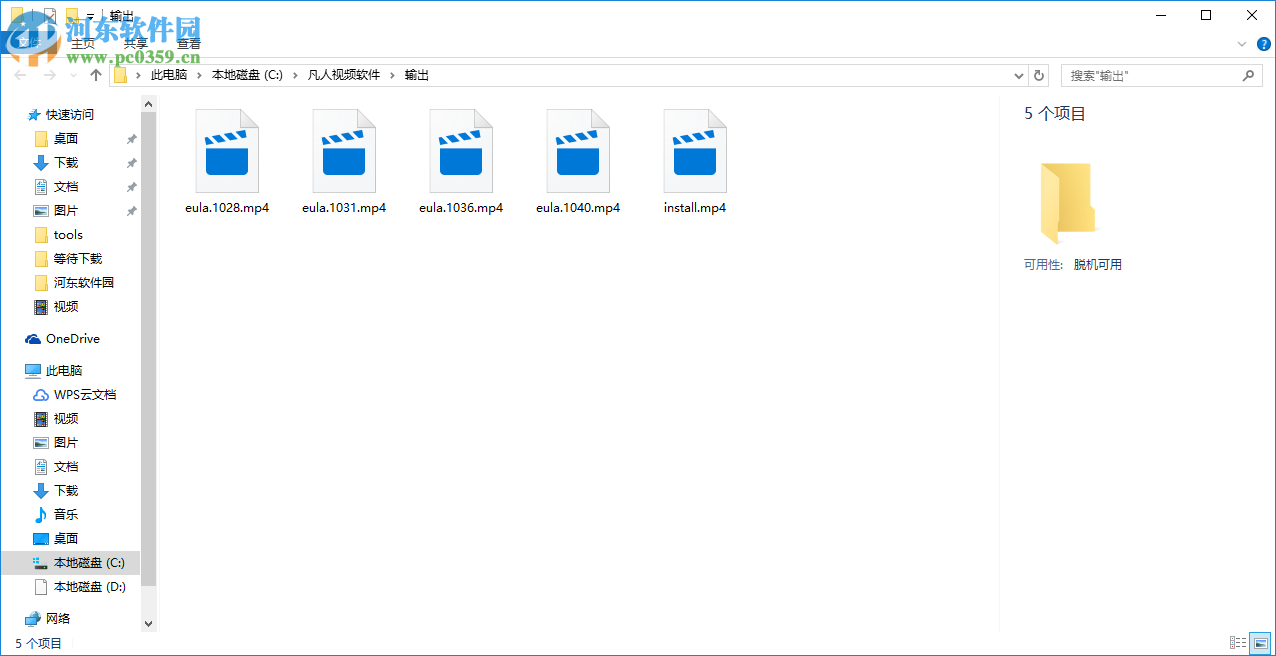Select the eula.1040.mp4 file
This screenshot has height=656, width=1276.
click(578, 163)
